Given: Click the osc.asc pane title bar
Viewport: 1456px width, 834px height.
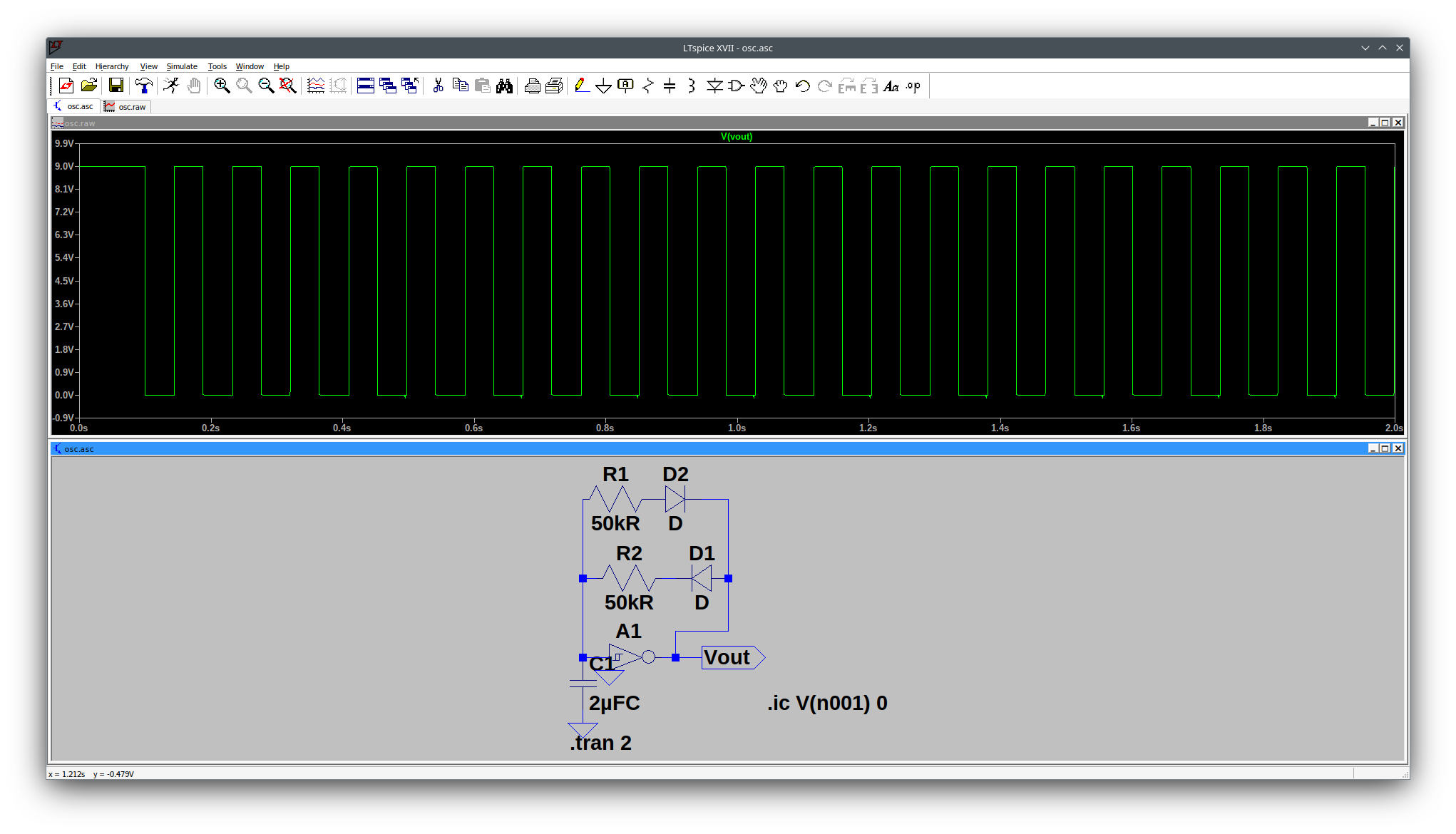Looking at the screenshot, I should point(727,448).
